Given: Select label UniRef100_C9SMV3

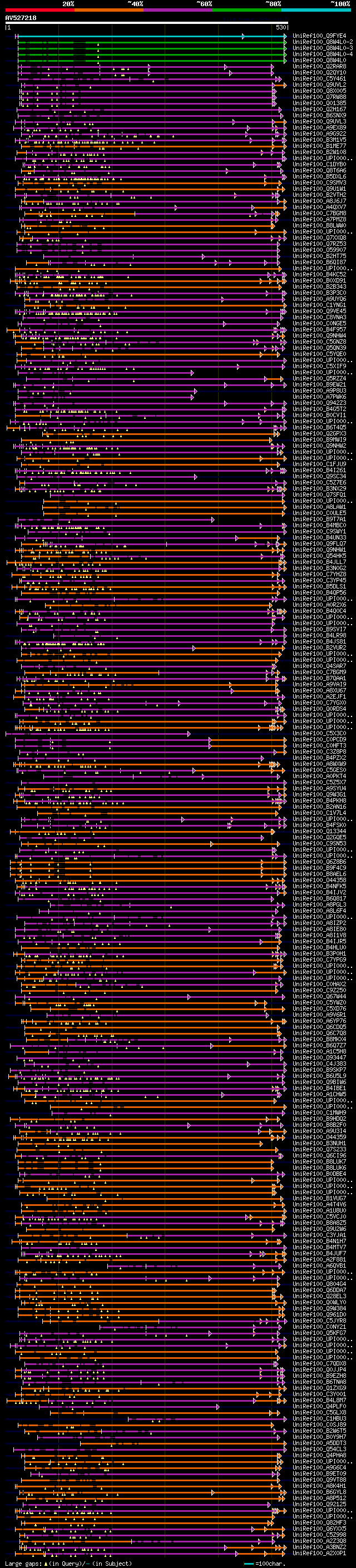Looking at the screenshot, I should click(319, 183).
